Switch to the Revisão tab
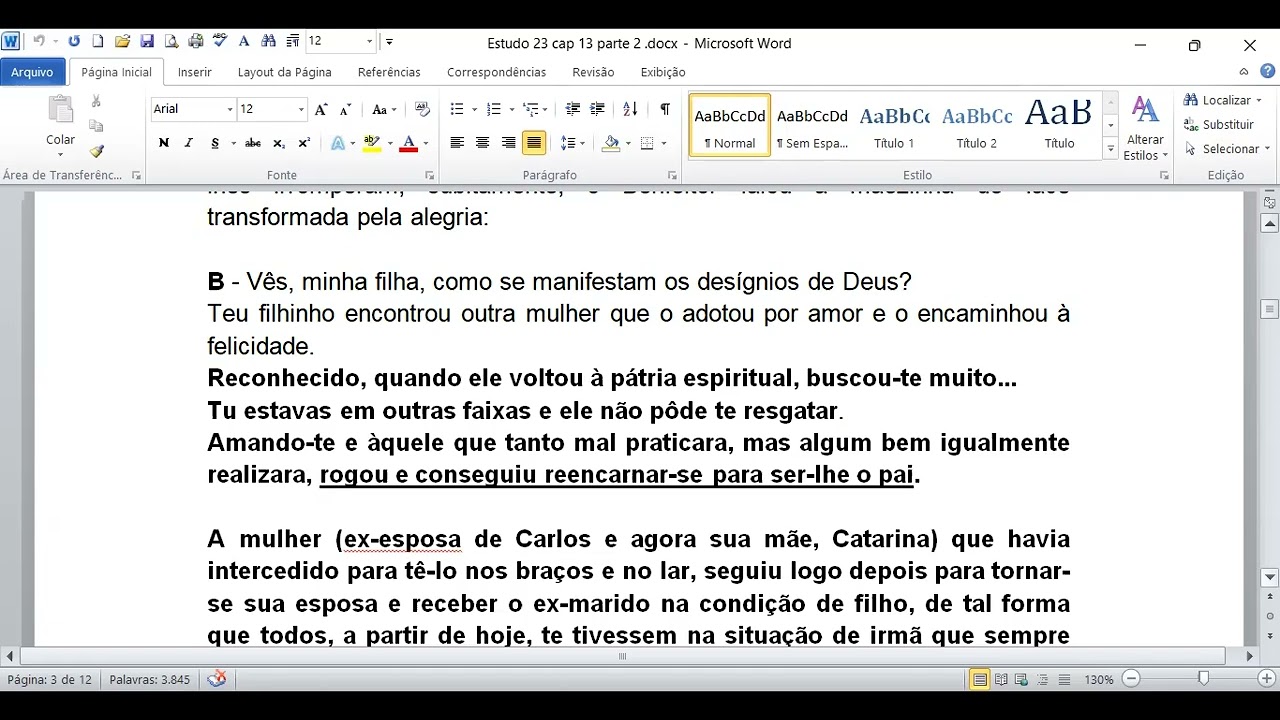The image size is (1280, 720). point(593,72)
